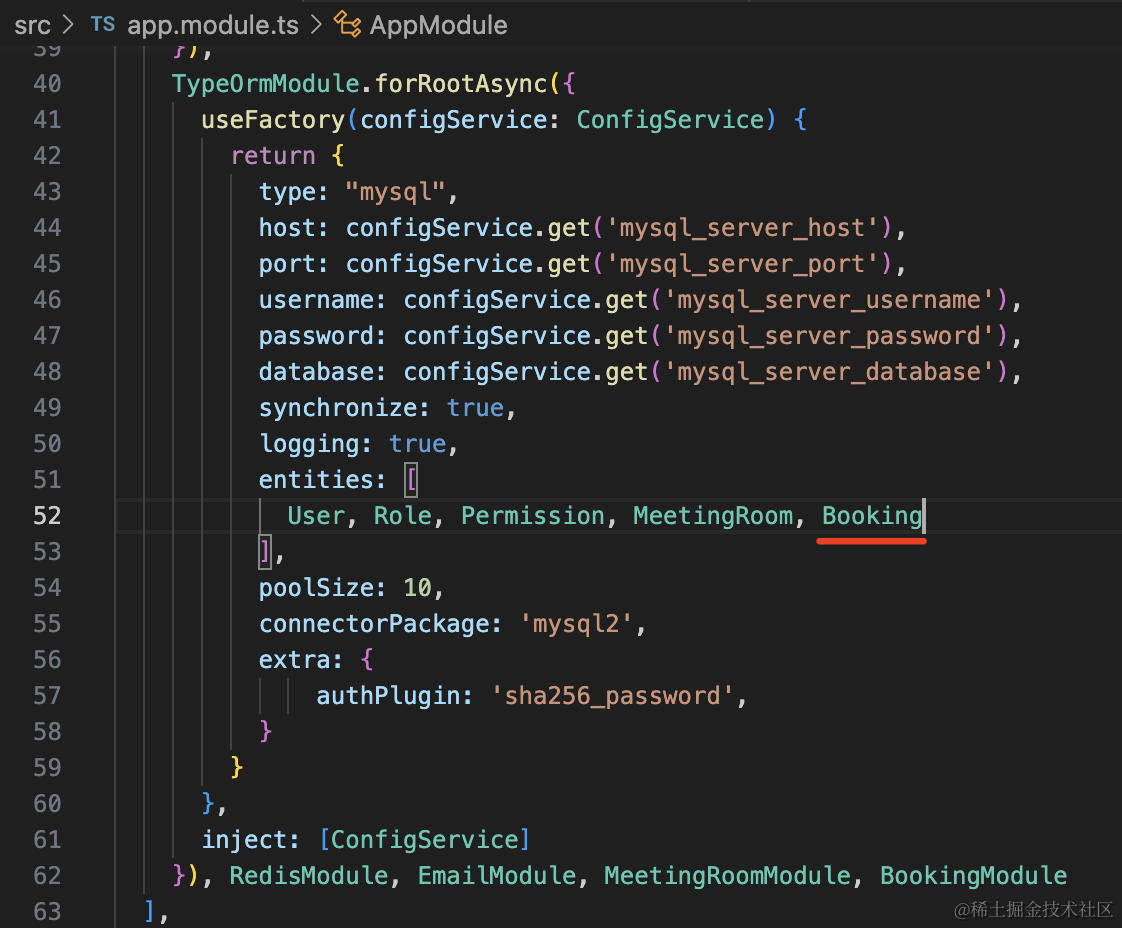Click the useFactory method name
The width and height of the screenshot is (1122, 928).
coord(273,120)
